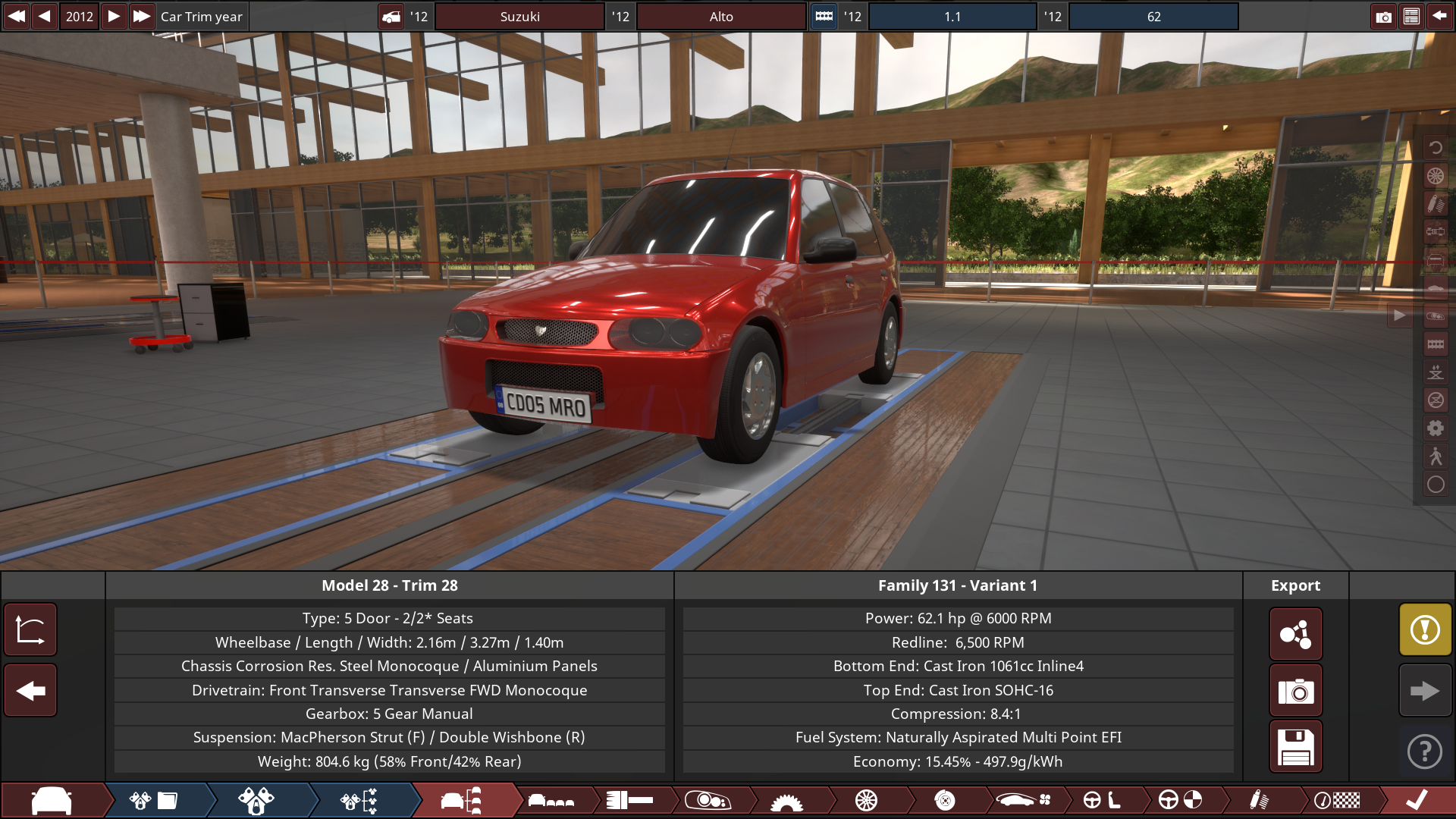Toggle the headlights icon in right sidebar
1456x819 pixels.
tap(1436, 316)
